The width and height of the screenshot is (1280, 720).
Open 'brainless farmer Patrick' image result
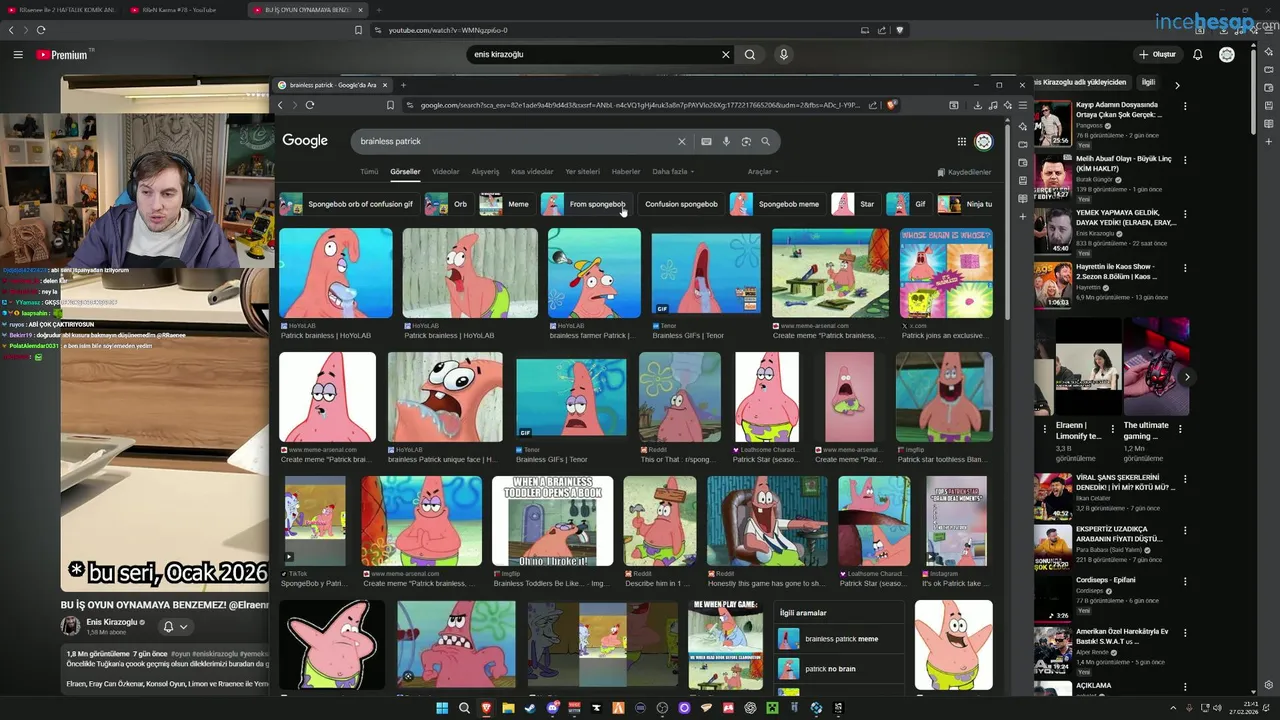594,273
